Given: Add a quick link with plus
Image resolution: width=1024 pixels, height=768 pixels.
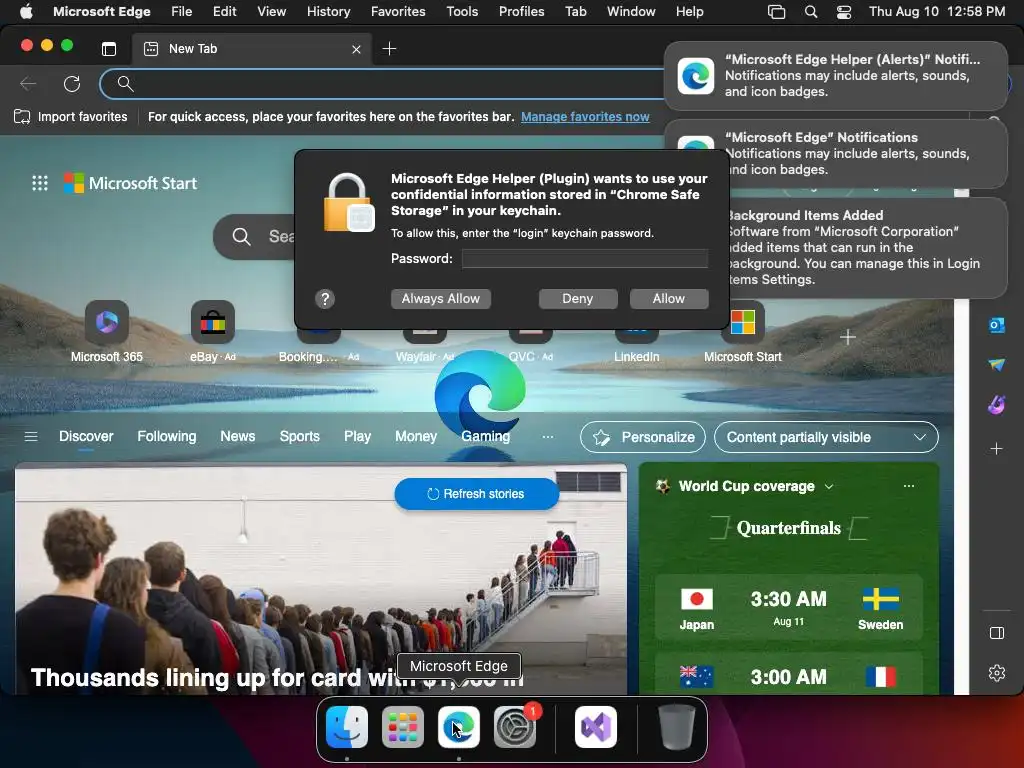Looking at the screenshot, I should [x=848, y=337].
